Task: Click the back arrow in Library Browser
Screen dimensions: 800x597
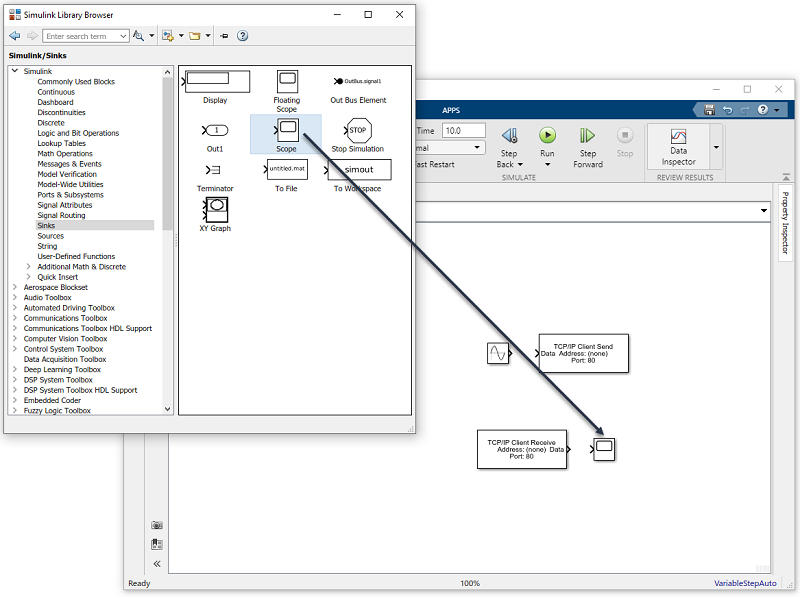Action: pyautogui.click(x=14, y=36)
